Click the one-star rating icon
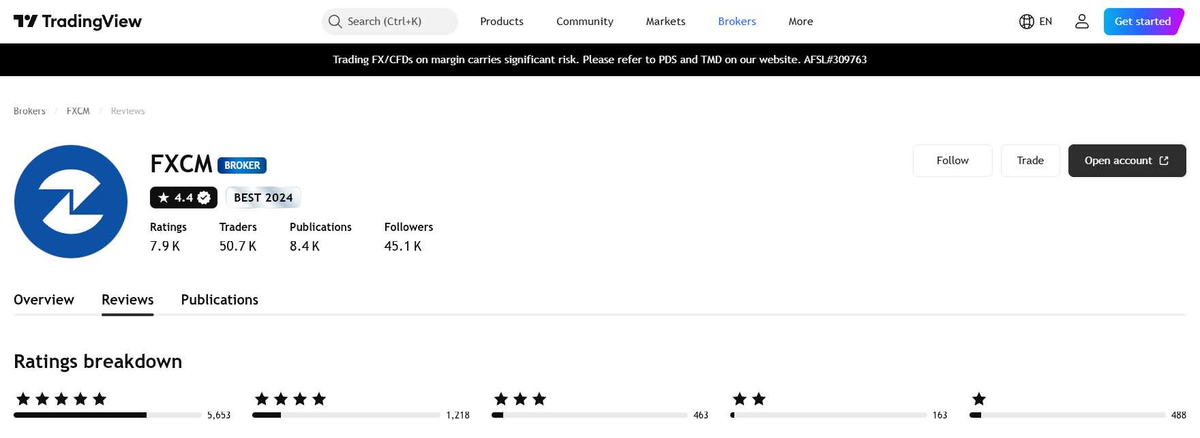 tap(978, 399)
